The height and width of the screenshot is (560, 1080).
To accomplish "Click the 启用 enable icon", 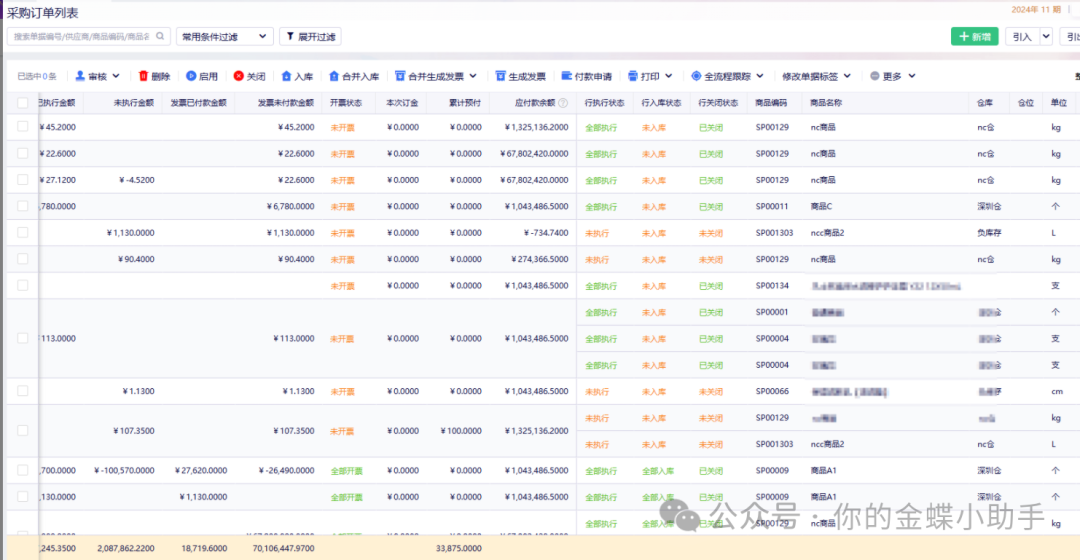I will [190, 76].
